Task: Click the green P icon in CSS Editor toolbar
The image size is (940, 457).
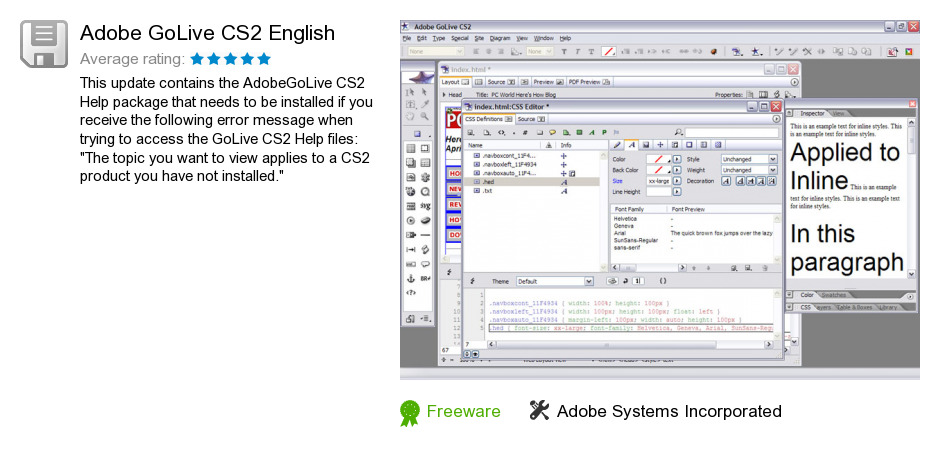Action: click(604, 132)
